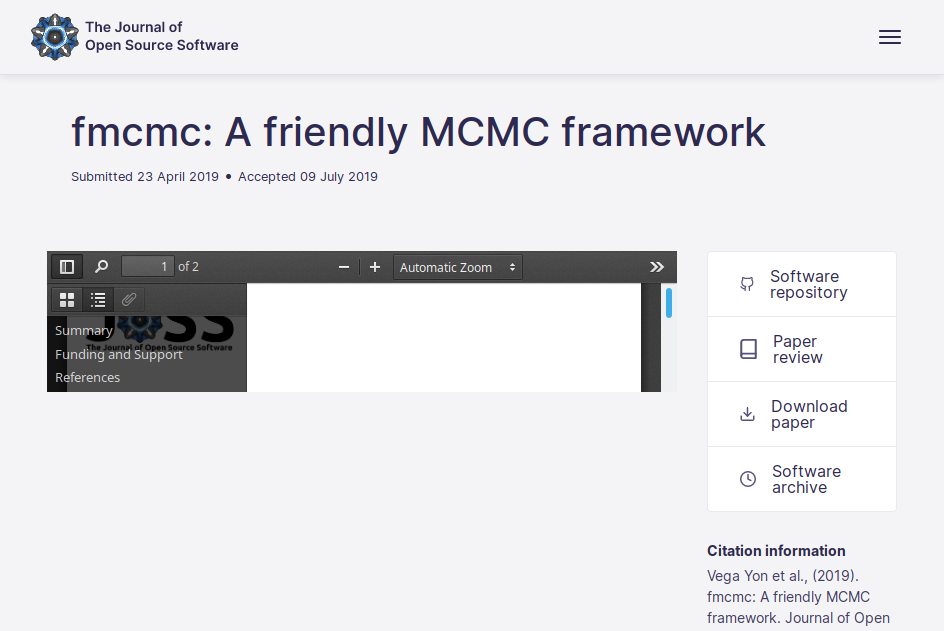Screen dimensions: 944x631
Task: Jump to the References outline entry
Action: click(x=87, y=378)
